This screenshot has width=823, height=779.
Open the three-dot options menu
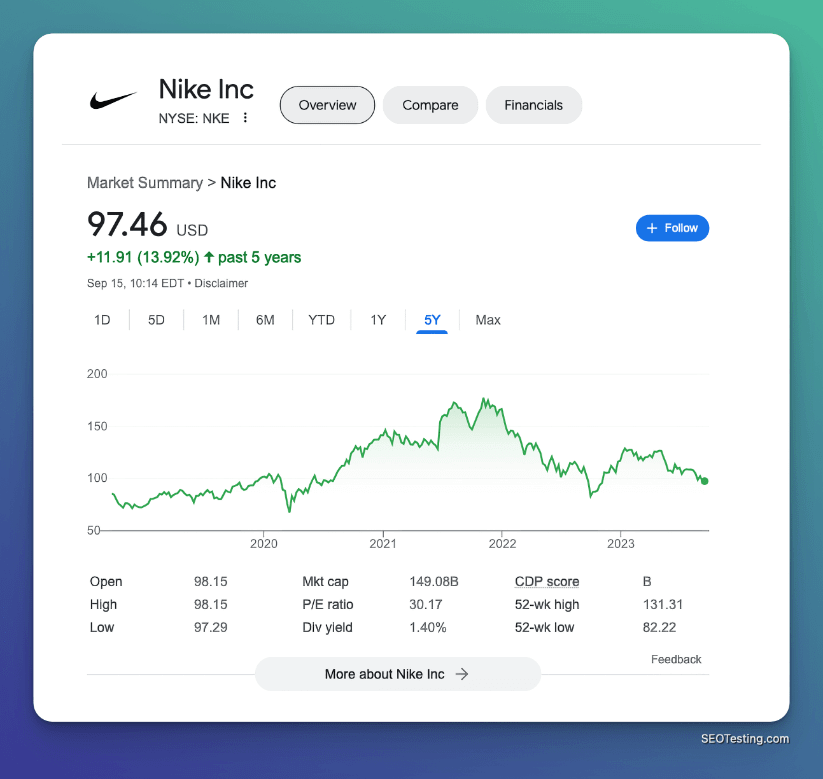pos(245,118)
